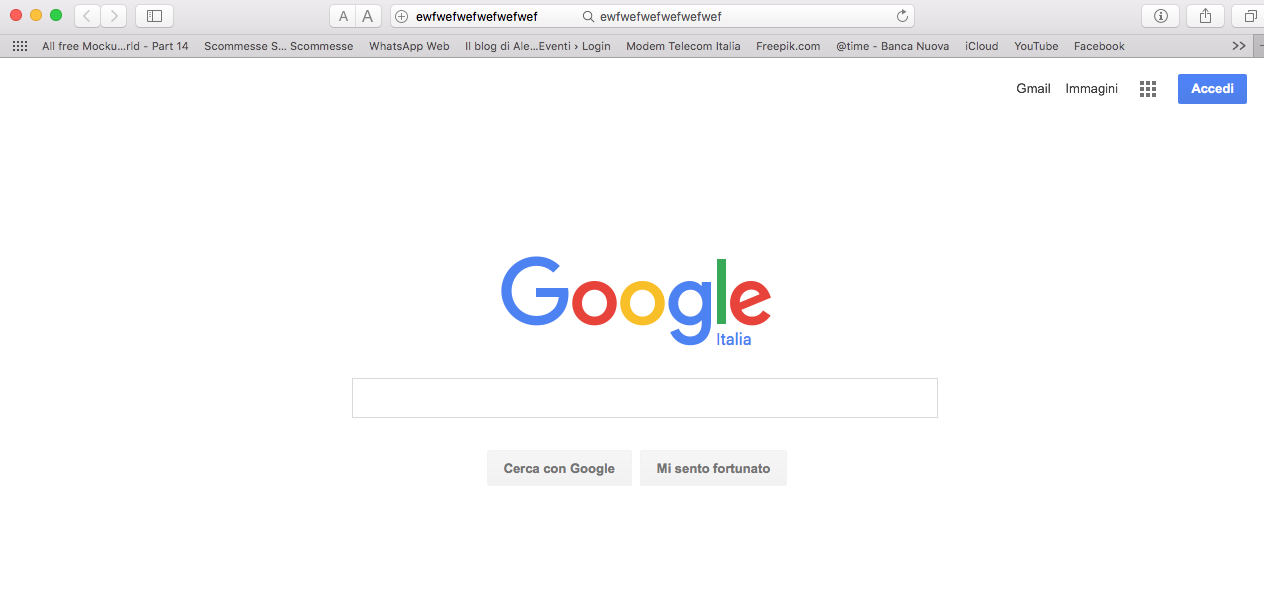Go forward with the forward arrow
The width and height of the screenshot is (1264, 596).
(x=114, y=16)
